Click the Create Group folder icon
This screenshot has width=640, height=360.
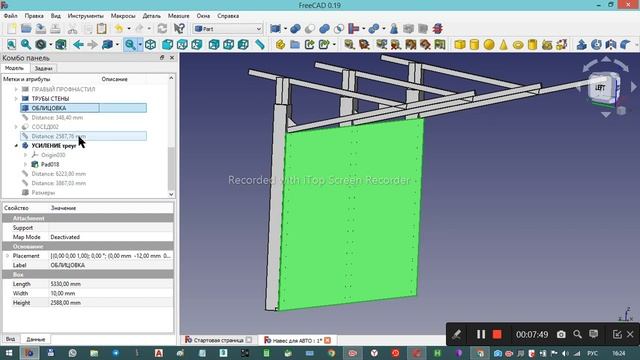295,44
